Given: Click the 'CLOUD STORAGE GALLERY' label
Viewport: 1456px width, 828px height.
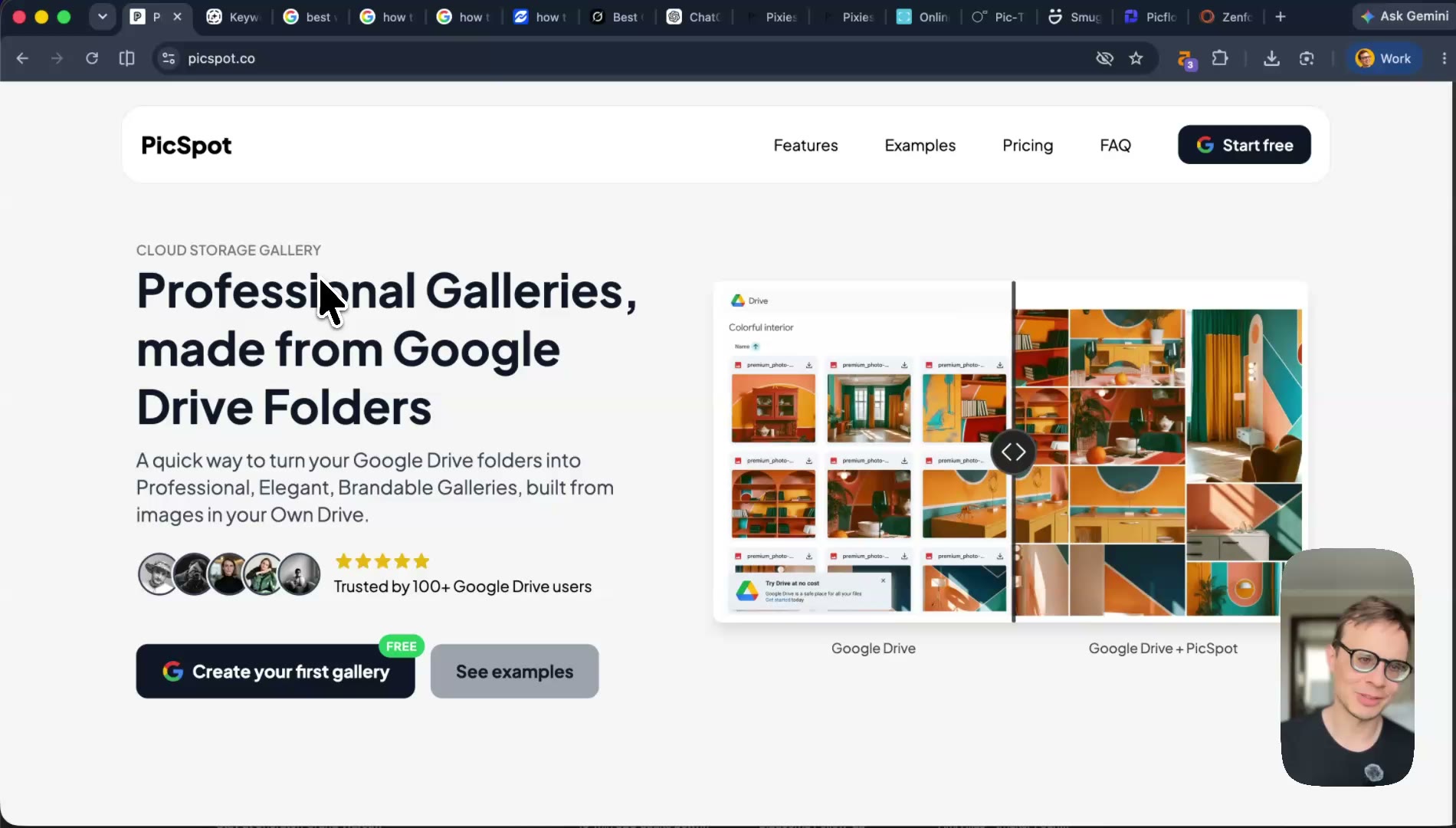Looking at the screenshot, I should click(228, 250).
